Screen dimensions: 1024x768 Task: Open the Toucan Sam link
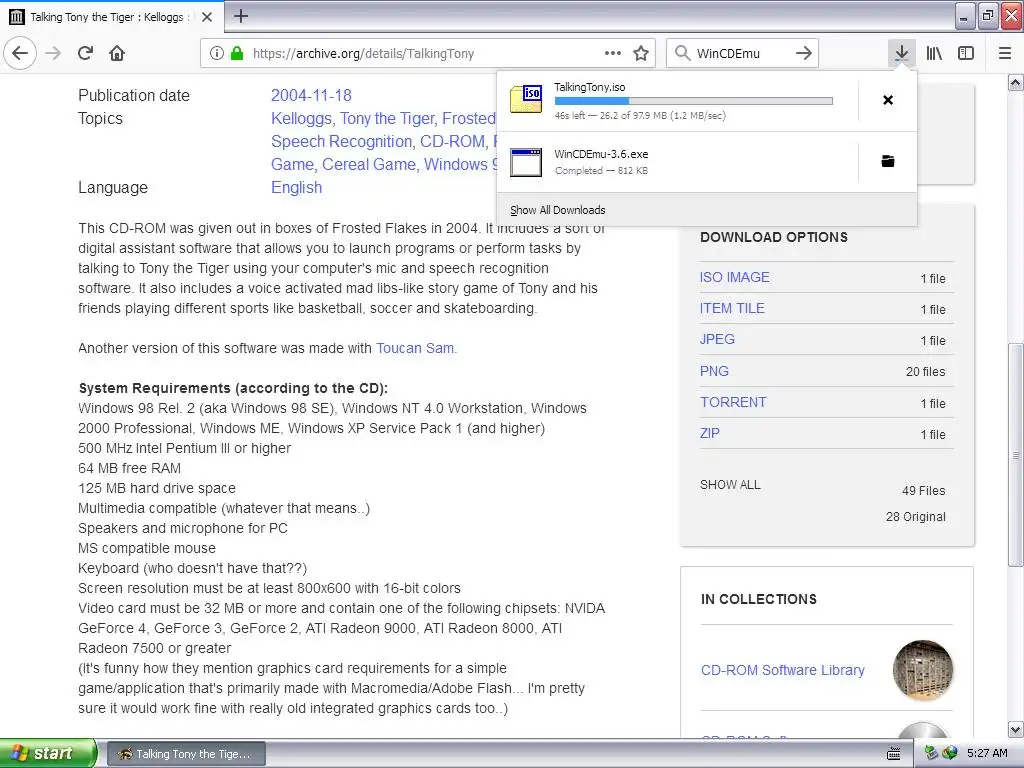click(415, 348)
